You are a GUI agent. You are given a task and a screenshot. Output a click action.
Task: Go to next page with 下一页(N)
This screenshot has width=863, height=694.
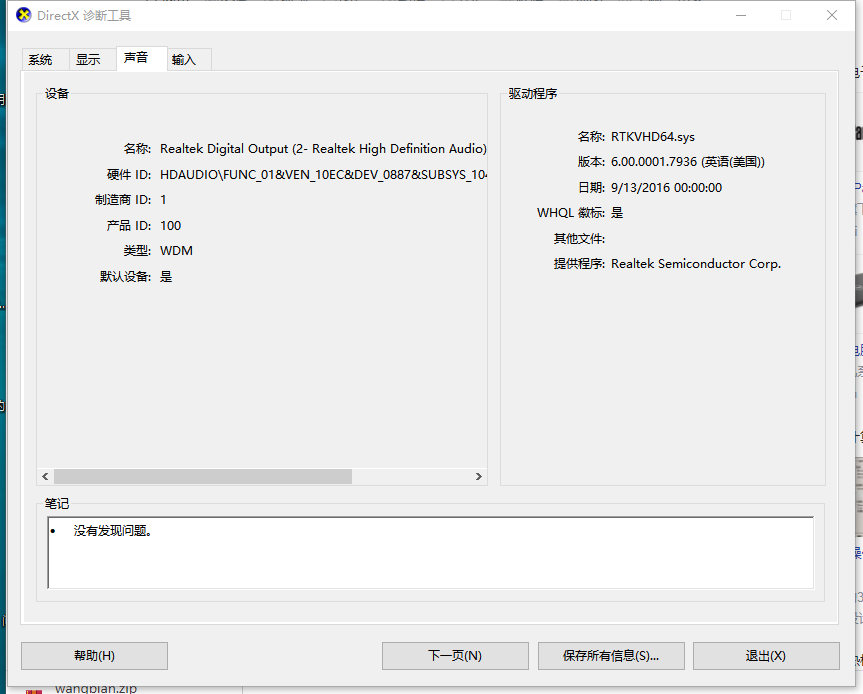pos(455,656)
